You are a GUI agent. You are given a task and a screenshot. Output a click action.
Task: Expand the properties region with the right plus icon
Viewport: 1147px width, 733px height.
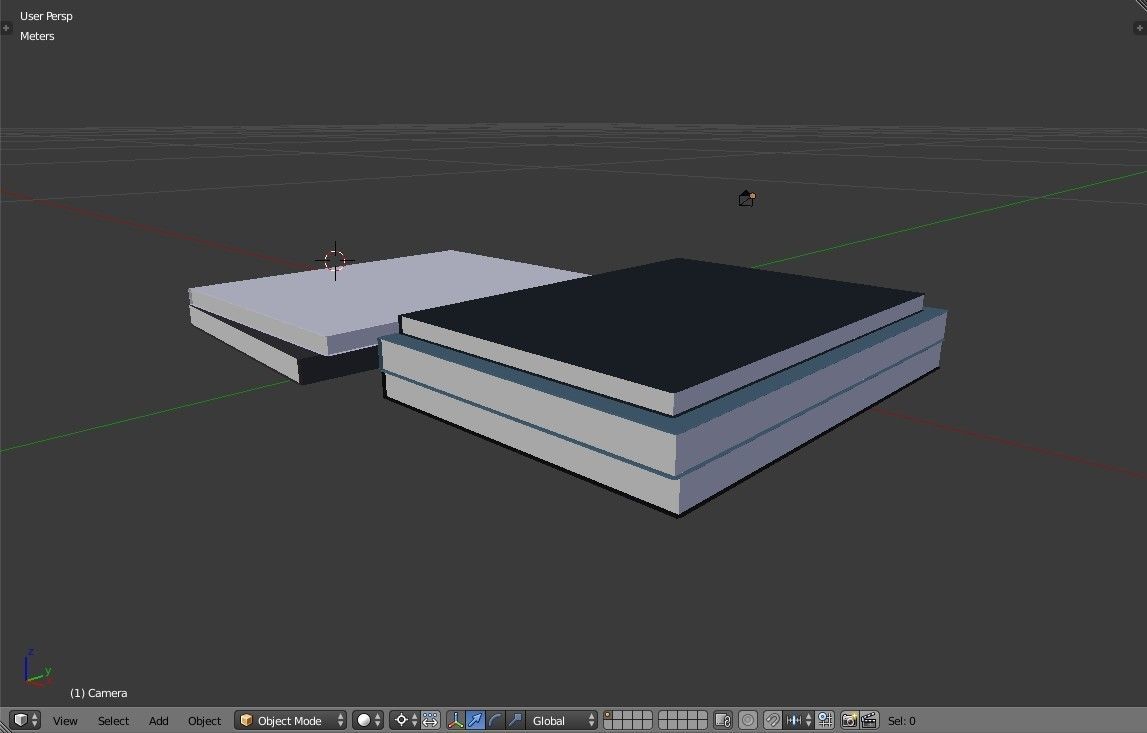tap(1139, 28)
